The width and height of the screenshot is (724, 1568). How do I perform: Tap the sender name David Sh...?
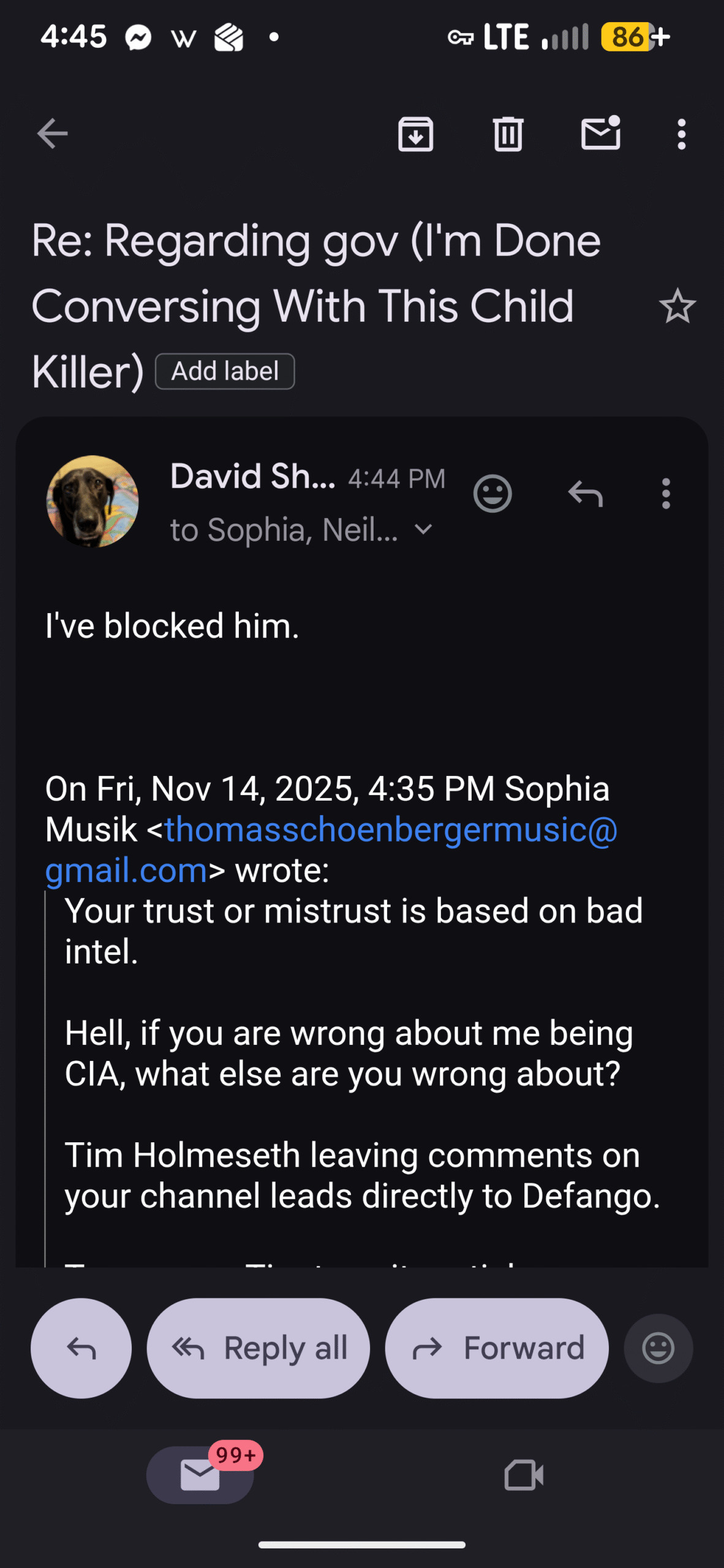[252, 477]
